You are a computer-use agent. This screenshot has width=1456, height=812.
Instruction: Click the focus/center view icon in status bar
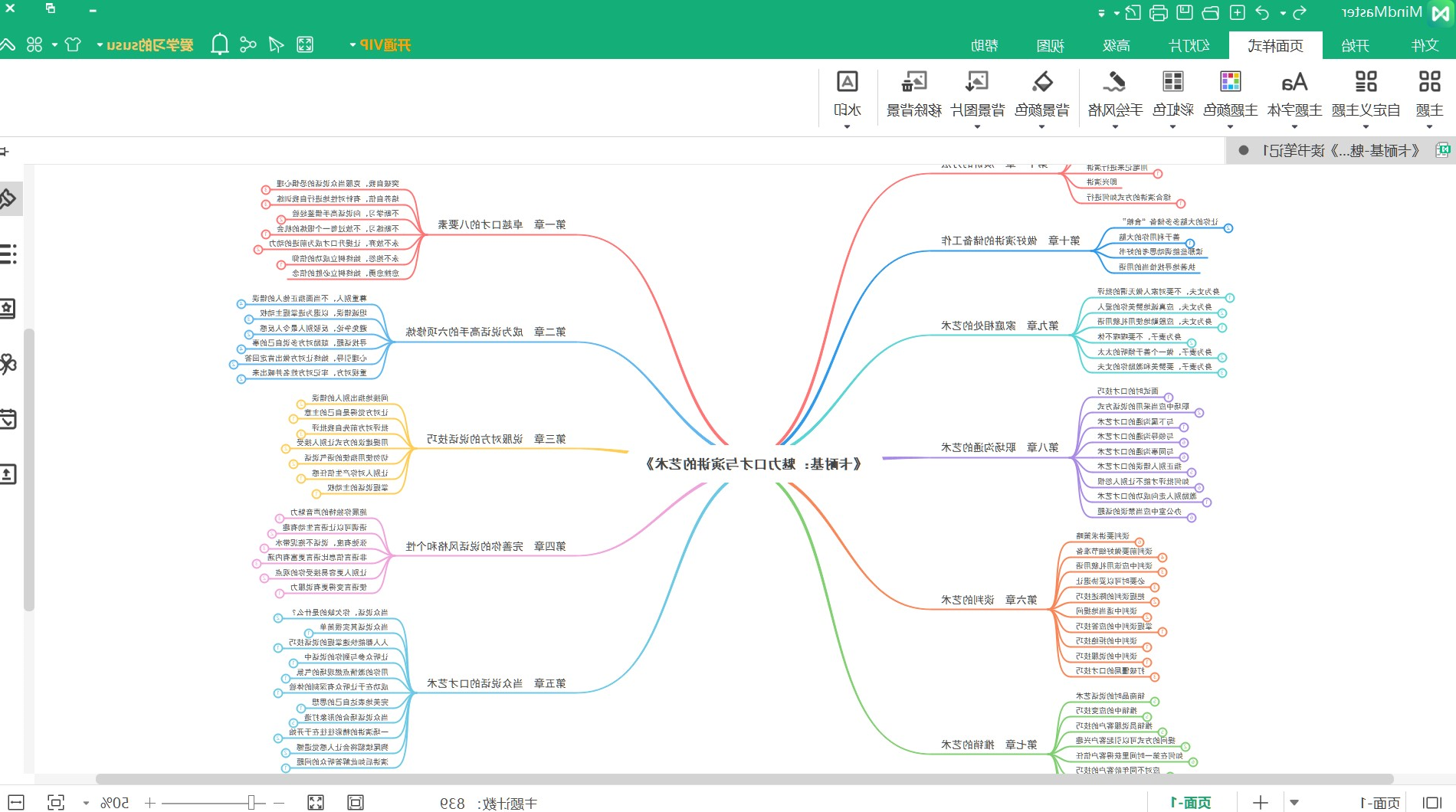click(x=56, y=802)
